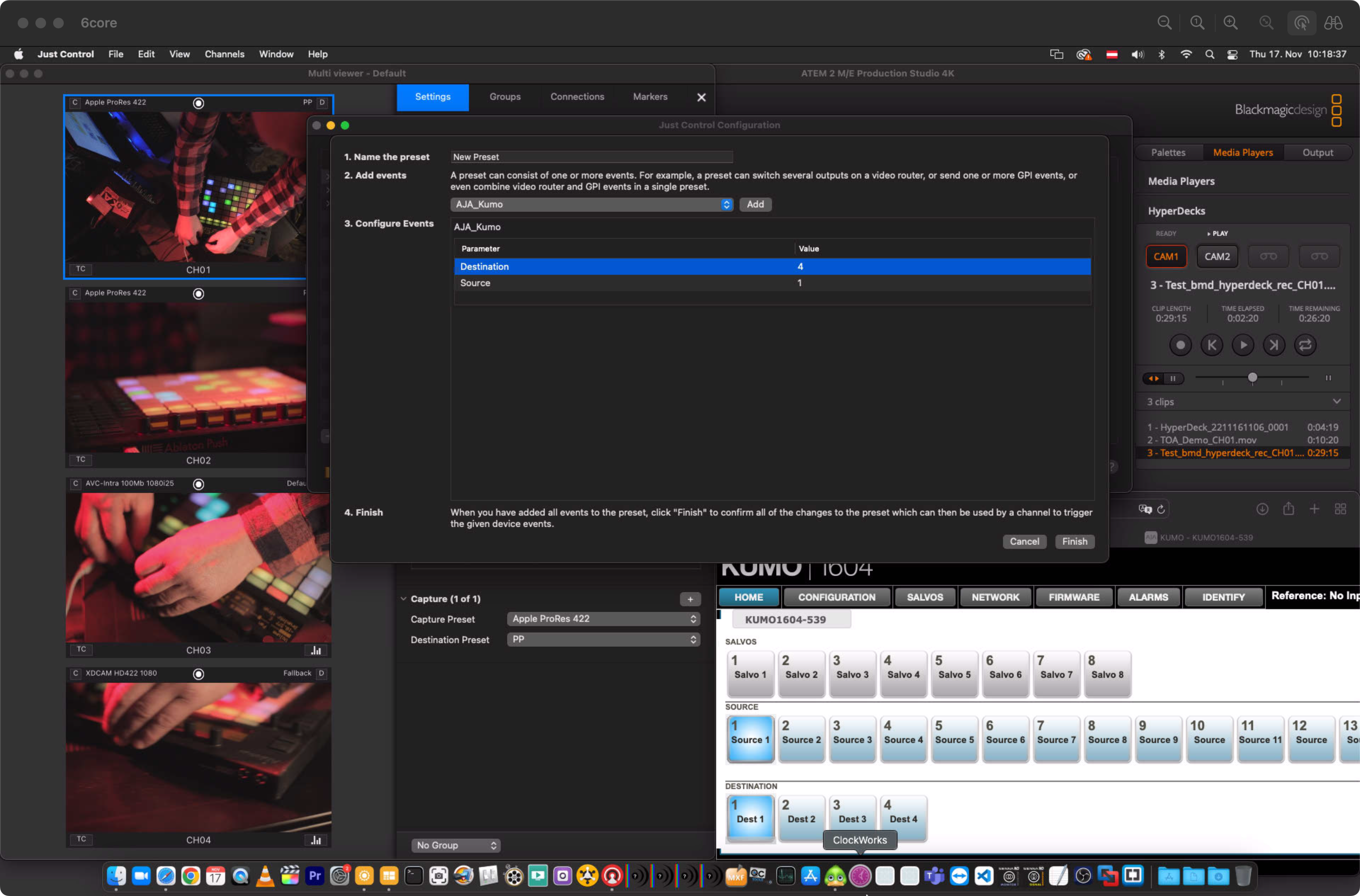This screenshot has width=1360, height=896.
Task: Click the TC button on CH01
Action: [81, 269]
